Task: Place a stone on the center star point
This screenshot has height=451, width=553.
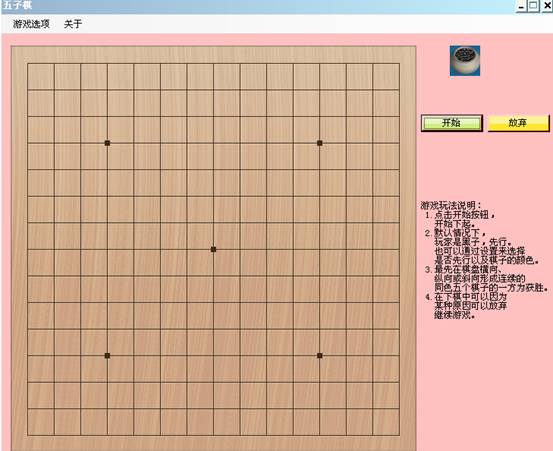Action: coord(213,249)
